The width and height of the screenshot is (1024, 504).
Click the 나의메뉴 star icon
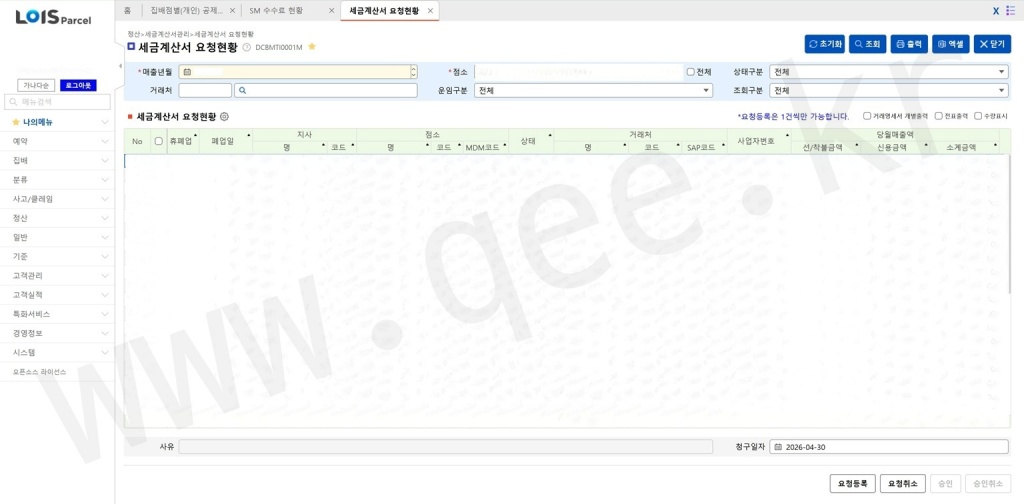tap(16, 122)
